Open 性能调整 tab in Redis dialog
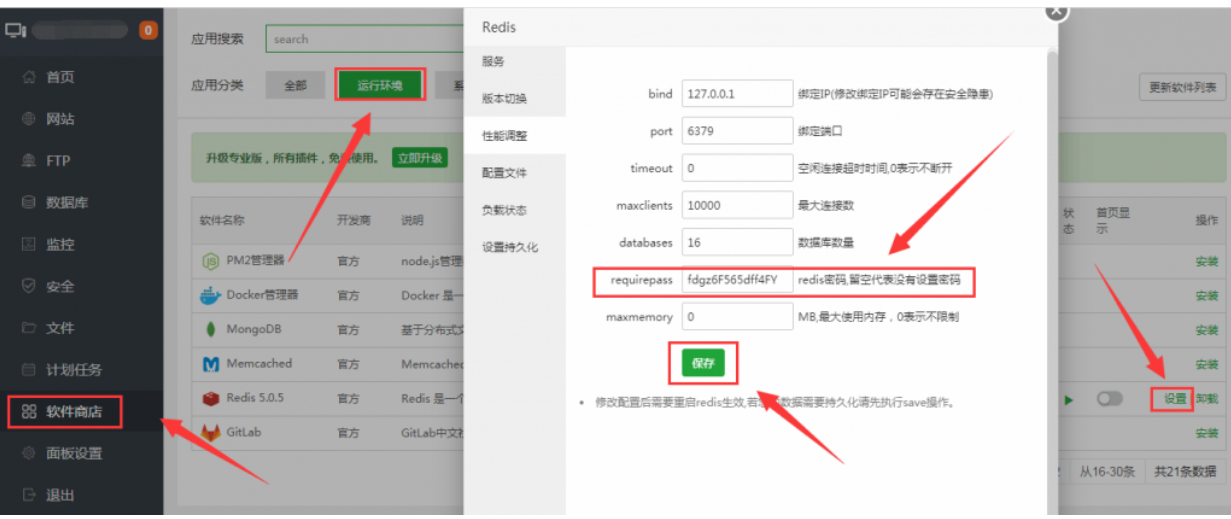Viewport: 1231px width, 519px height. [515, 136]
